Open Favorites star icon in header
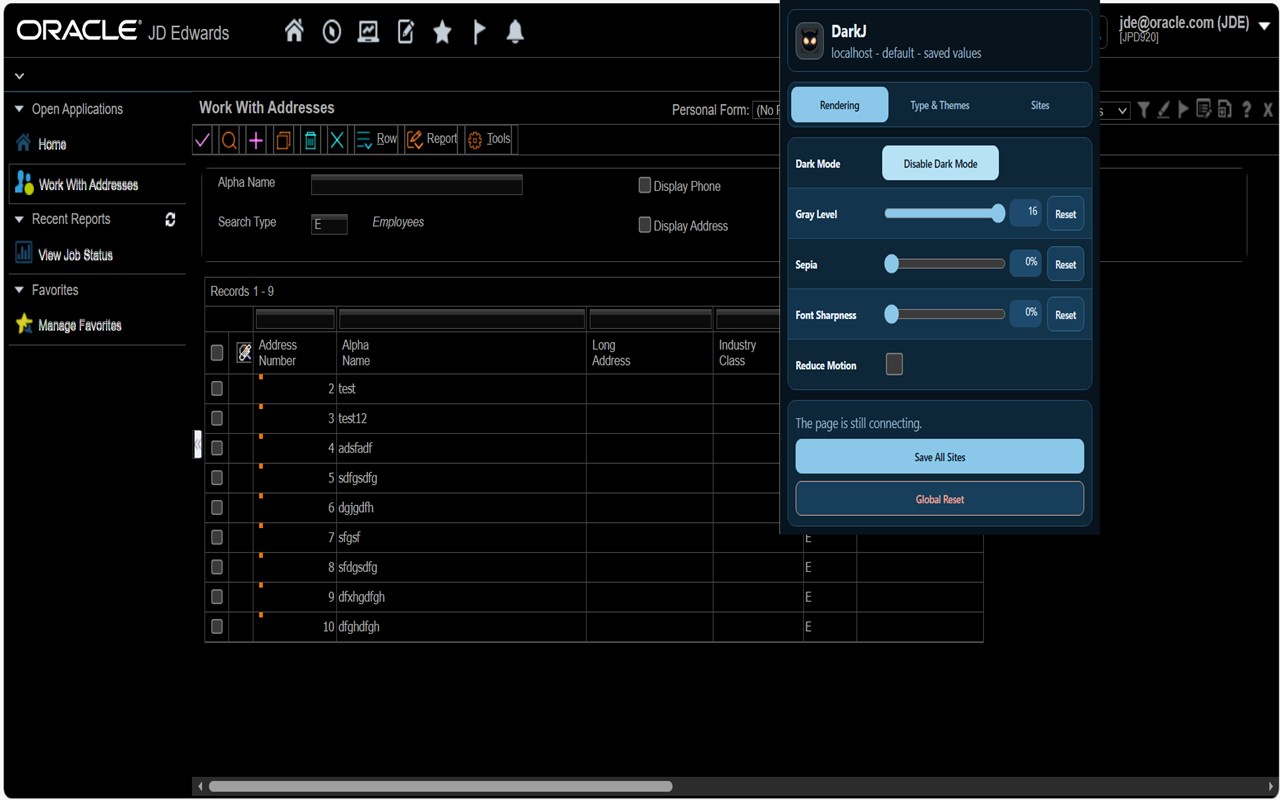 (x=442, y=32)
